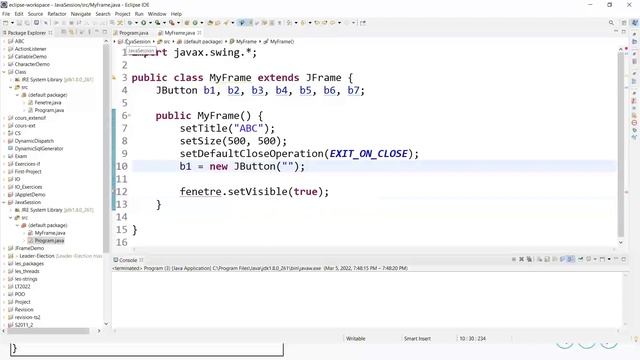Toggle Word Wrap in the Console toolbar
Viewport: 640px width, 360px height.
pyautogui.click(x=555, y=259)
